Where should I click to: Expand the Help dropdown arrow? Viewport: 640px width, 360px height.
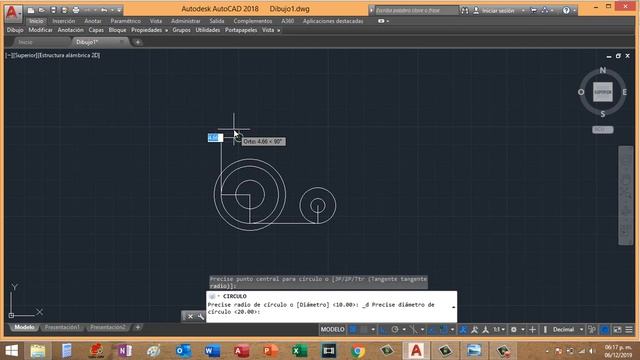pos(574,11)
